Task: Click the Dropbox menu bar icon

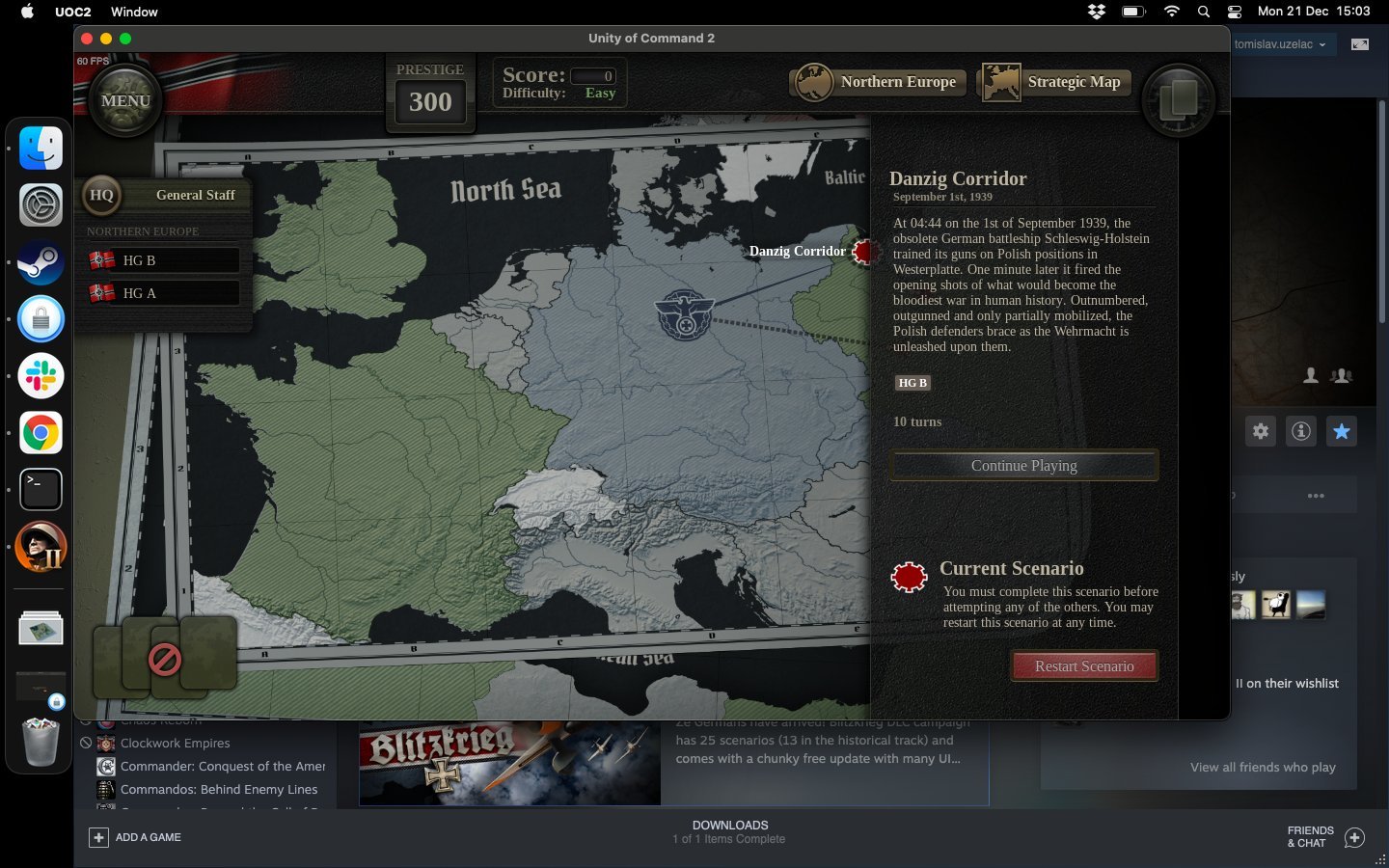Action: coord(1096,12)
